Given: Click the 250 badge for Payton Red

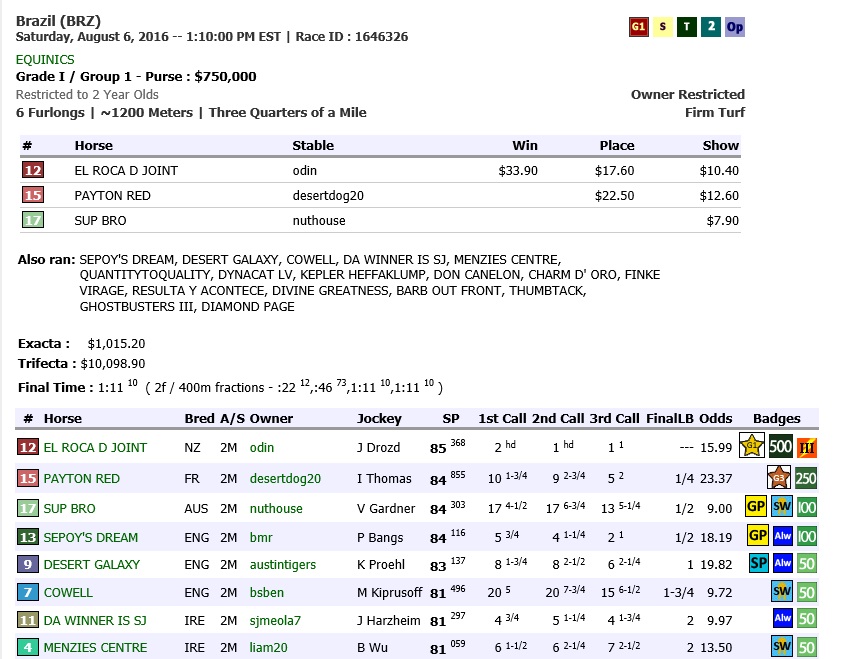Looking at the screenshot, I should point(806,478).
